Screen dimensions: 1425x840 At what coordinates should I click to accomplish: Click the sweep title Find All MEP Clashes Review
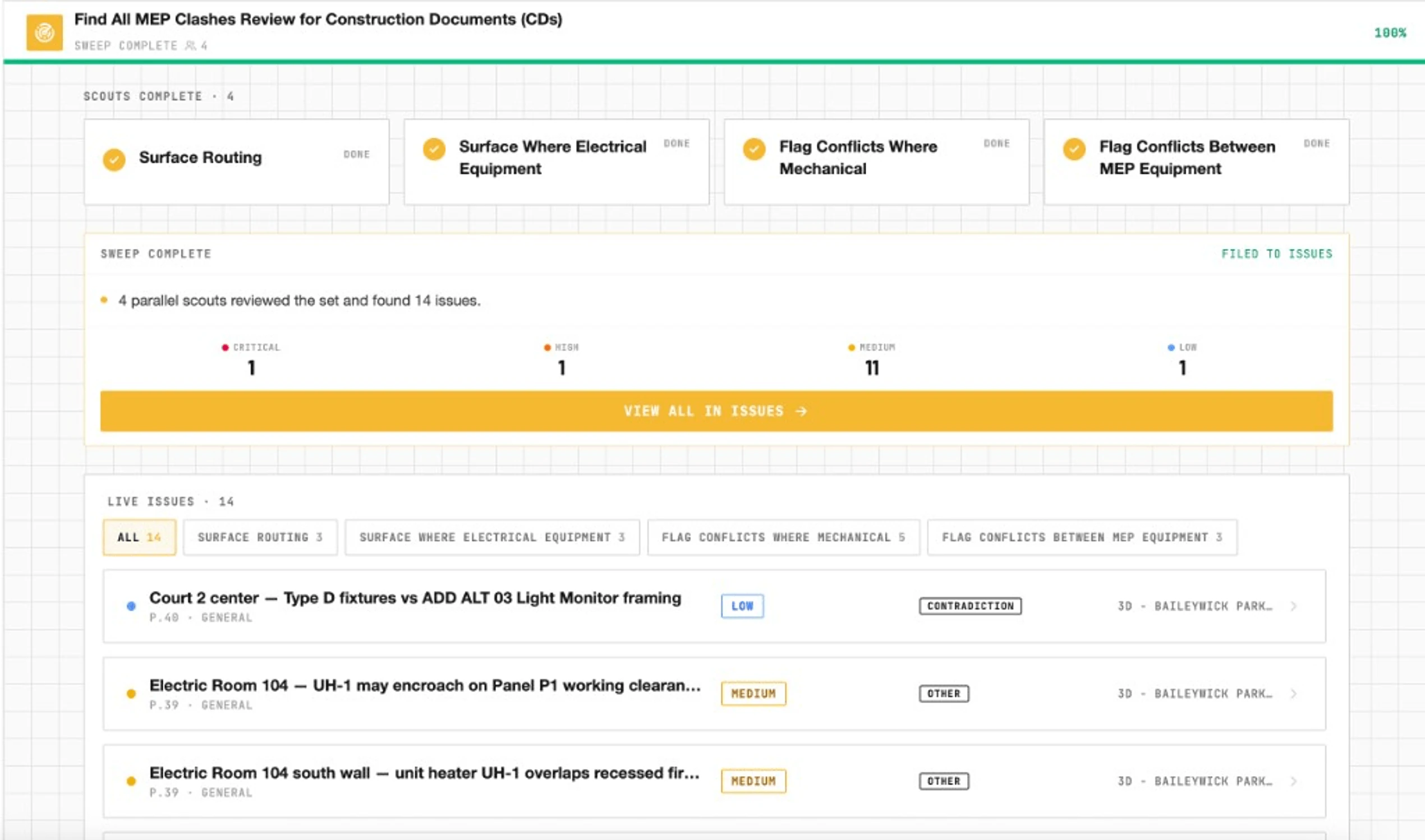[318, 19]
